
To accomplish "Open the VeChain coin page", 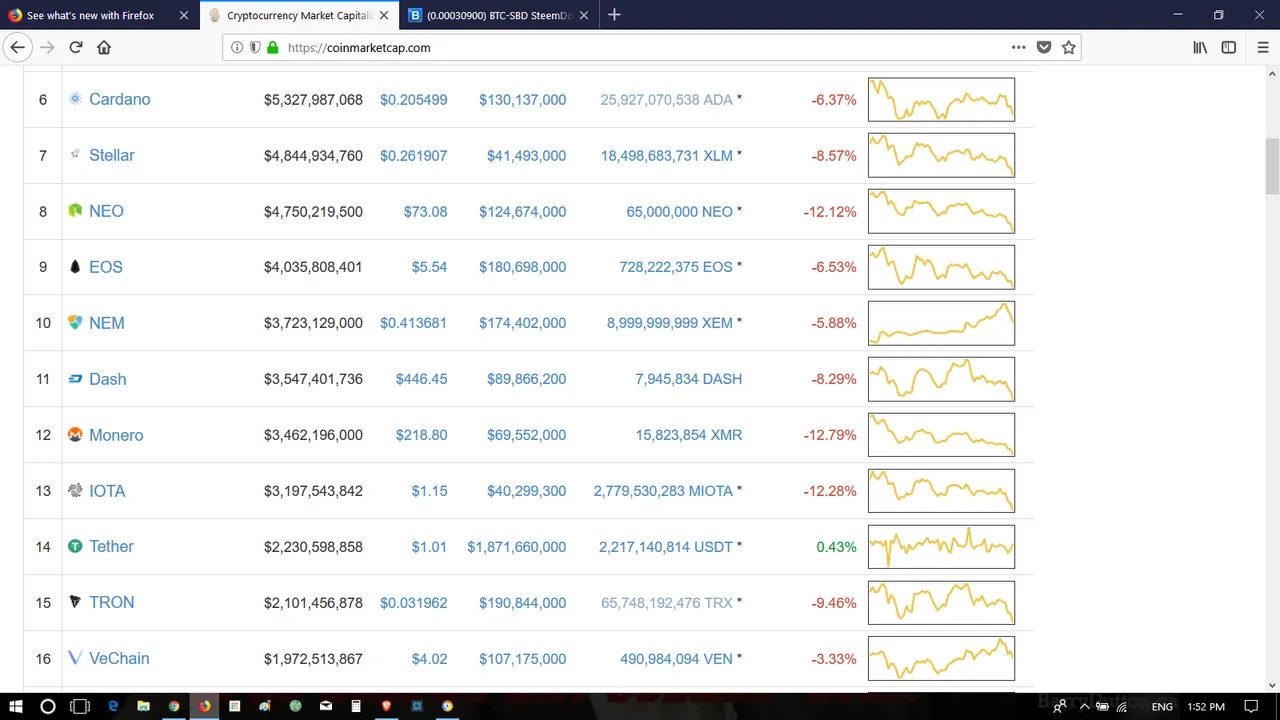I will pyautogui.click(x=119, y=659).
